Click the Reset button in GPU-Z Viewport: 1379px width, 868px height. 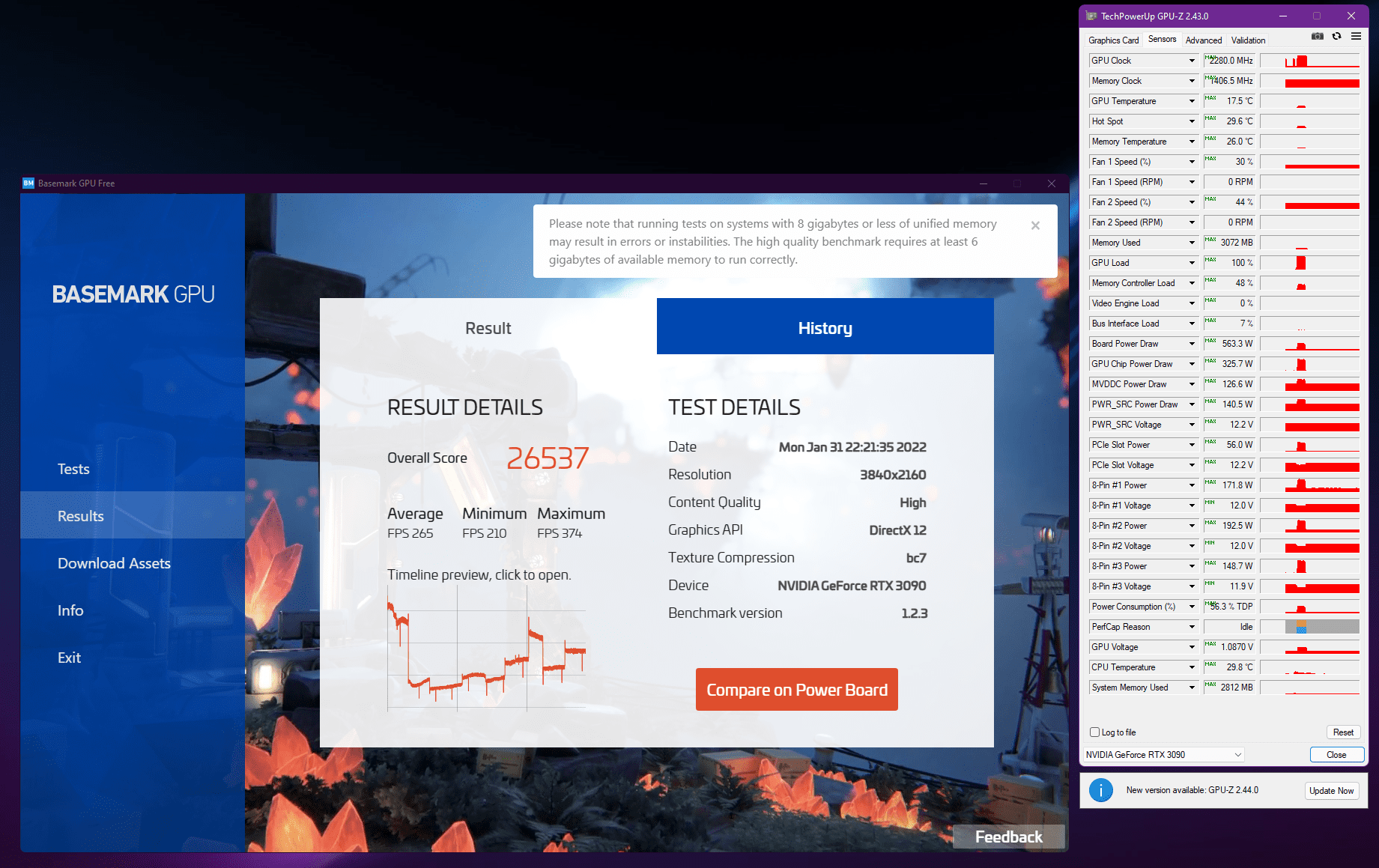(1343, 732)
